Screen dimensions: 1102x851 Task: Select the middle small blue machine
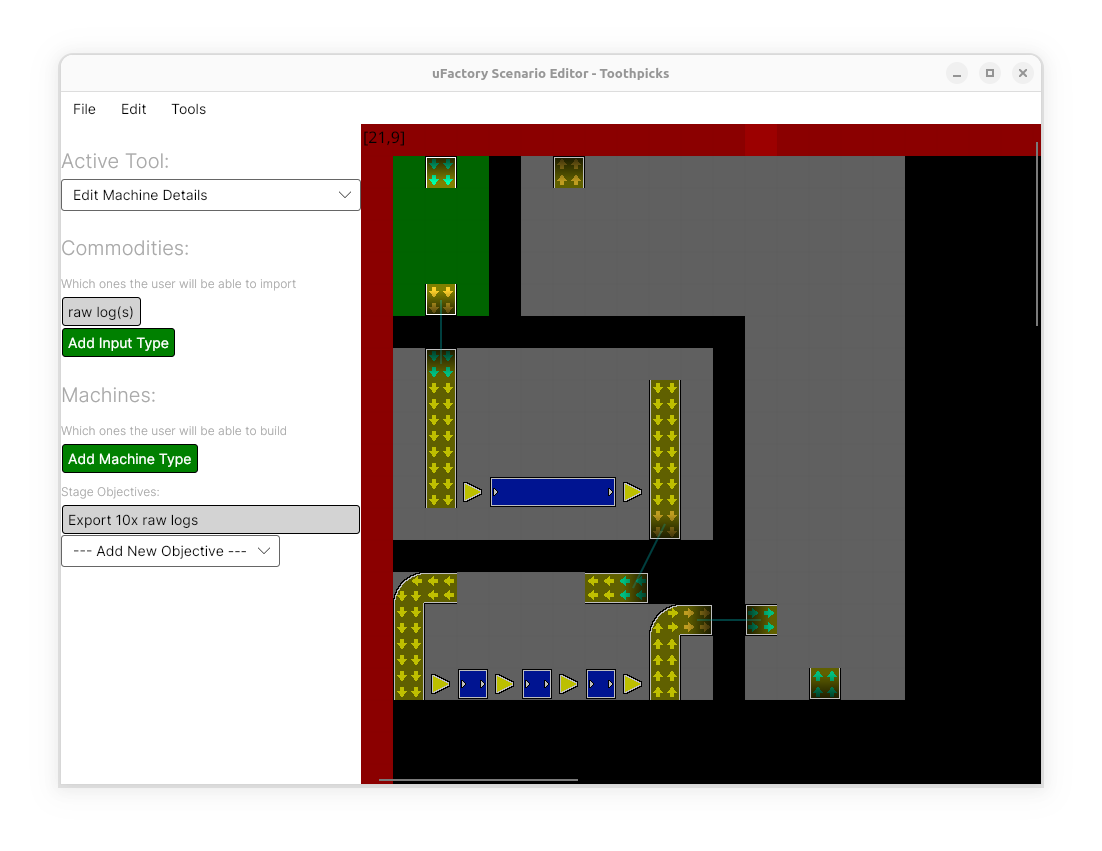click(537, 684)
